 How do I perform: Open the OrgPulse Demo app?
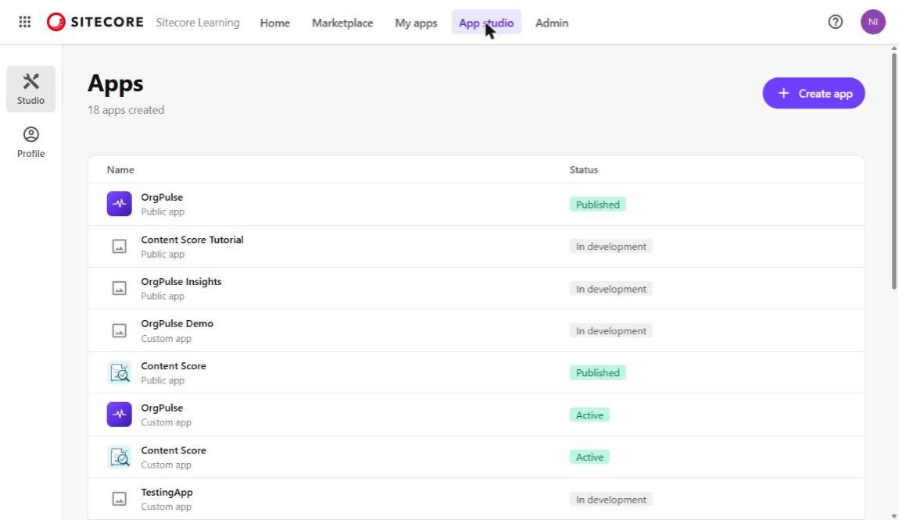tap(476, 331)
